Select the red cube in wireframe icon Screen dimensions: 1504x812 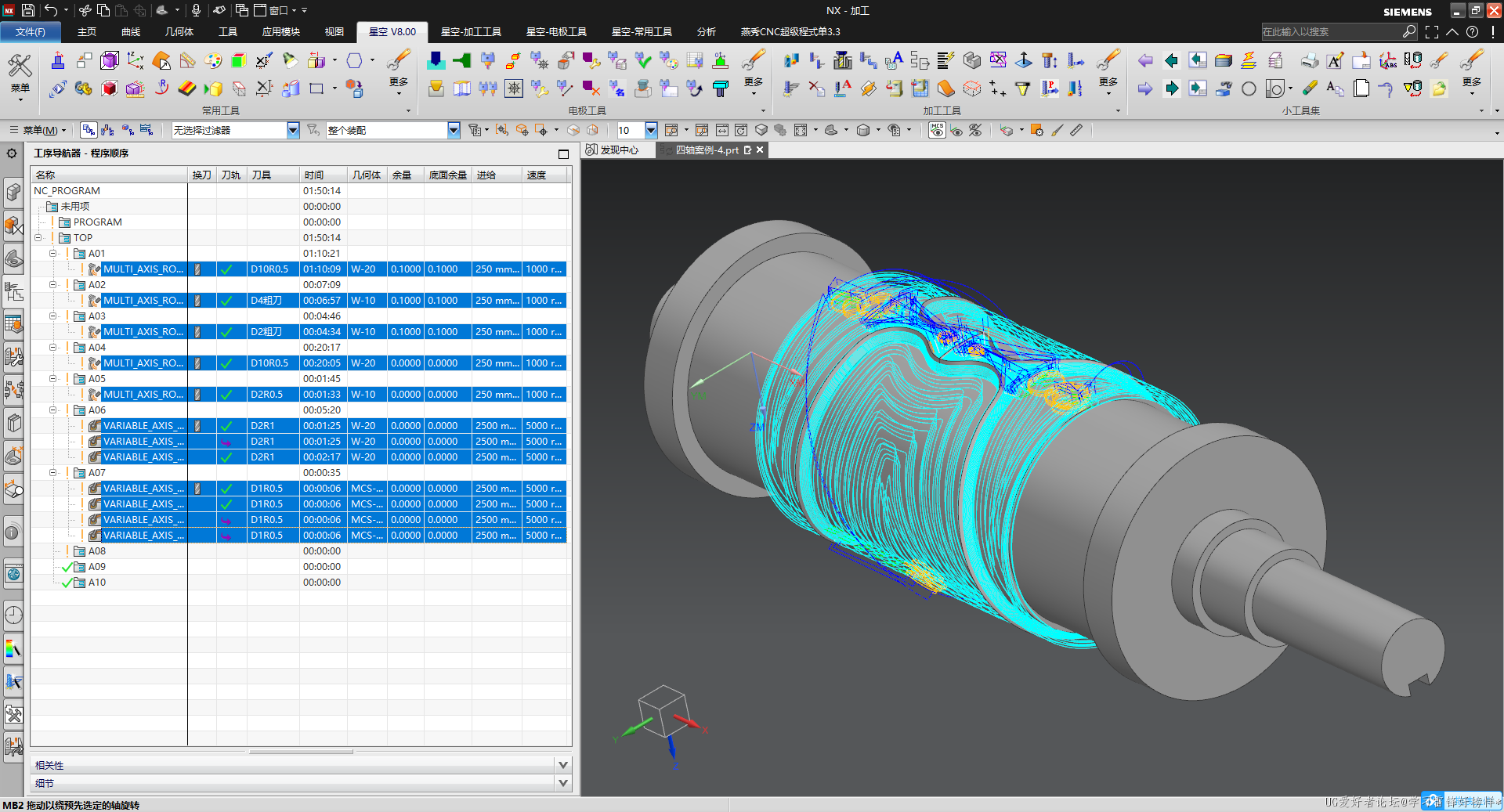click(x=110, y=88)
